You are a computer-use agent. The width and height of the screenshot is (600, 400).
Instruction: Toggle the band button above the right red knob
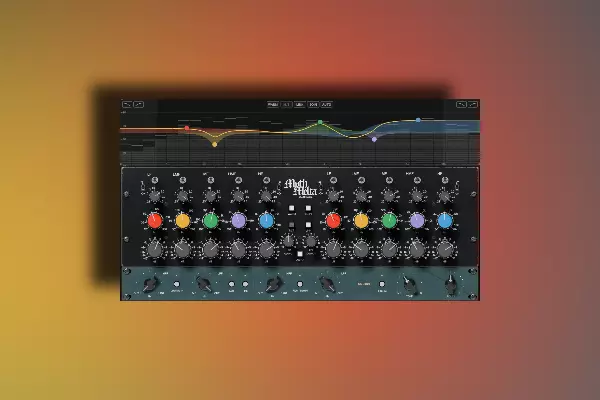334,180
